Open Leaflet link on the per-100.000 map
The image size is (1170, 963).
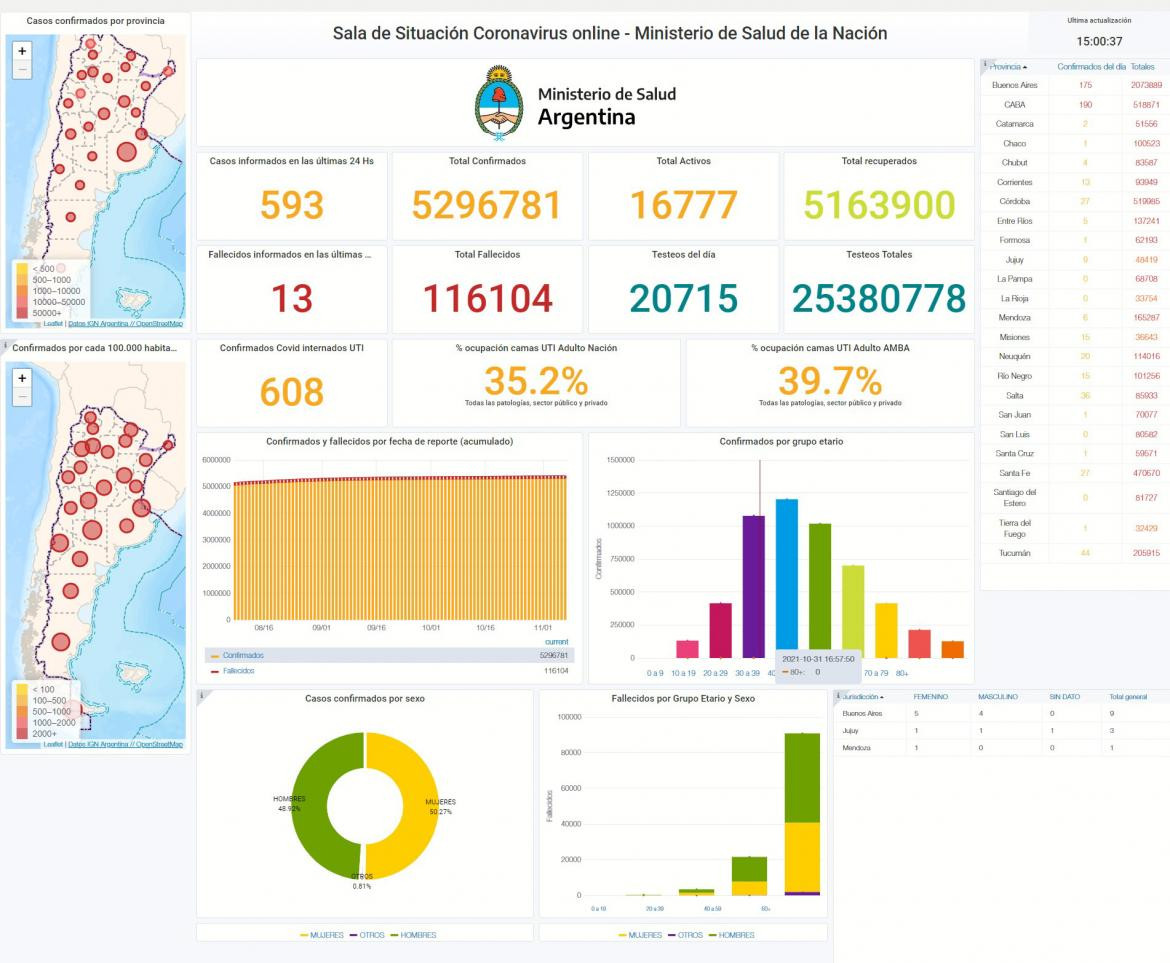click(53, 744)
